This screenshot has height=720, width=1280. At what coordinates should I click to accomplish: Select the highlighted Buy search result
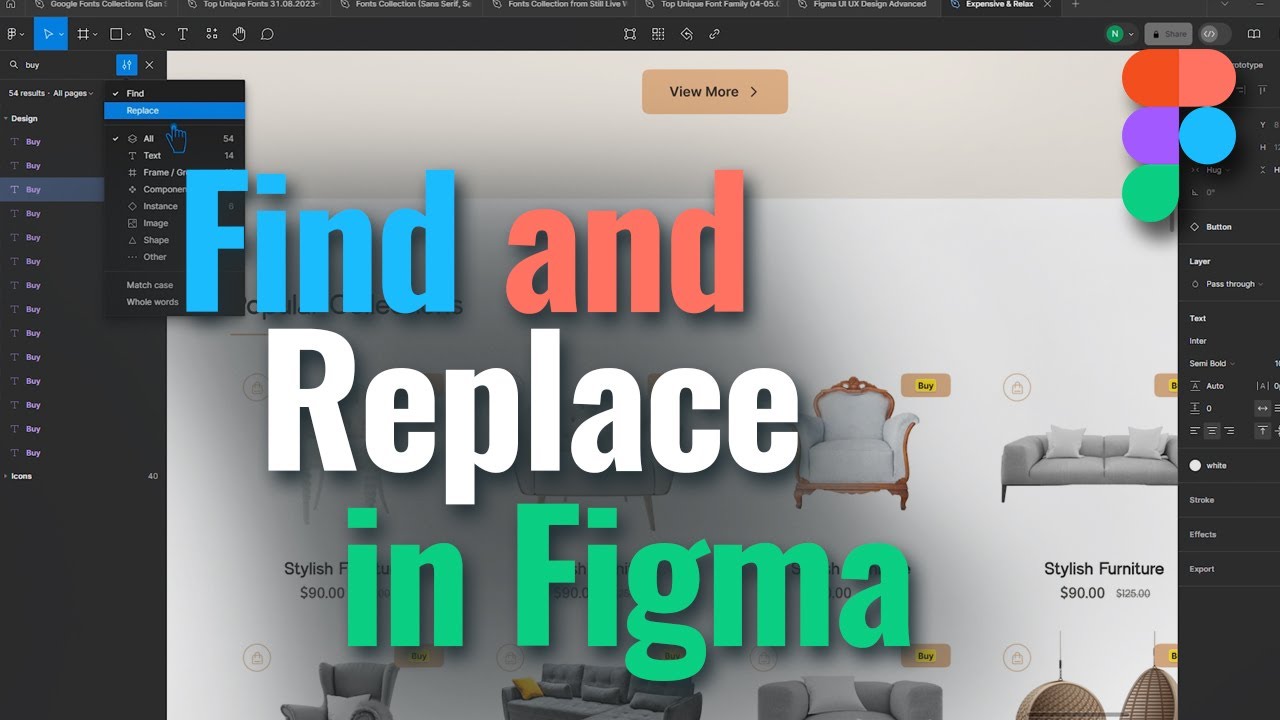point(52,190)
